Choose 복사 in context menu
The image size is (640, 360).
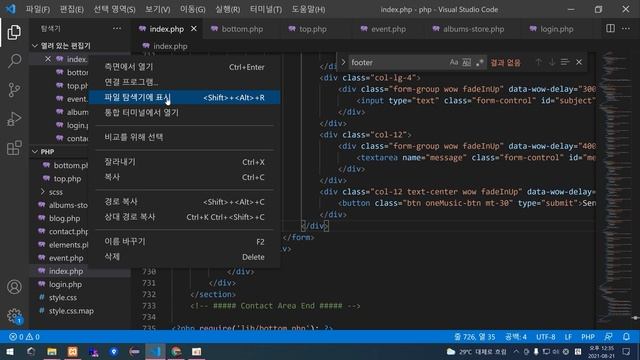[184, 177]
